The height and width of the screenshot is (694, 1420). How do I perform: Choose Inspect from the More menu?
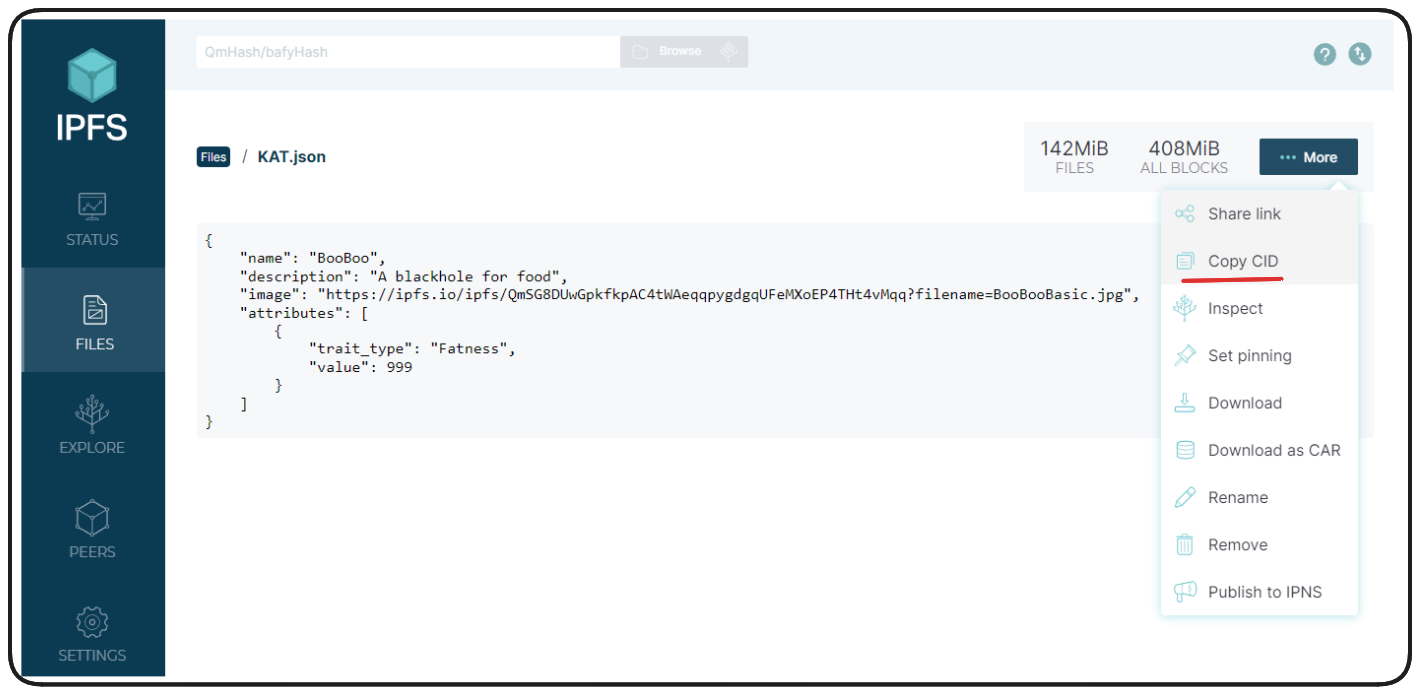1235,309
